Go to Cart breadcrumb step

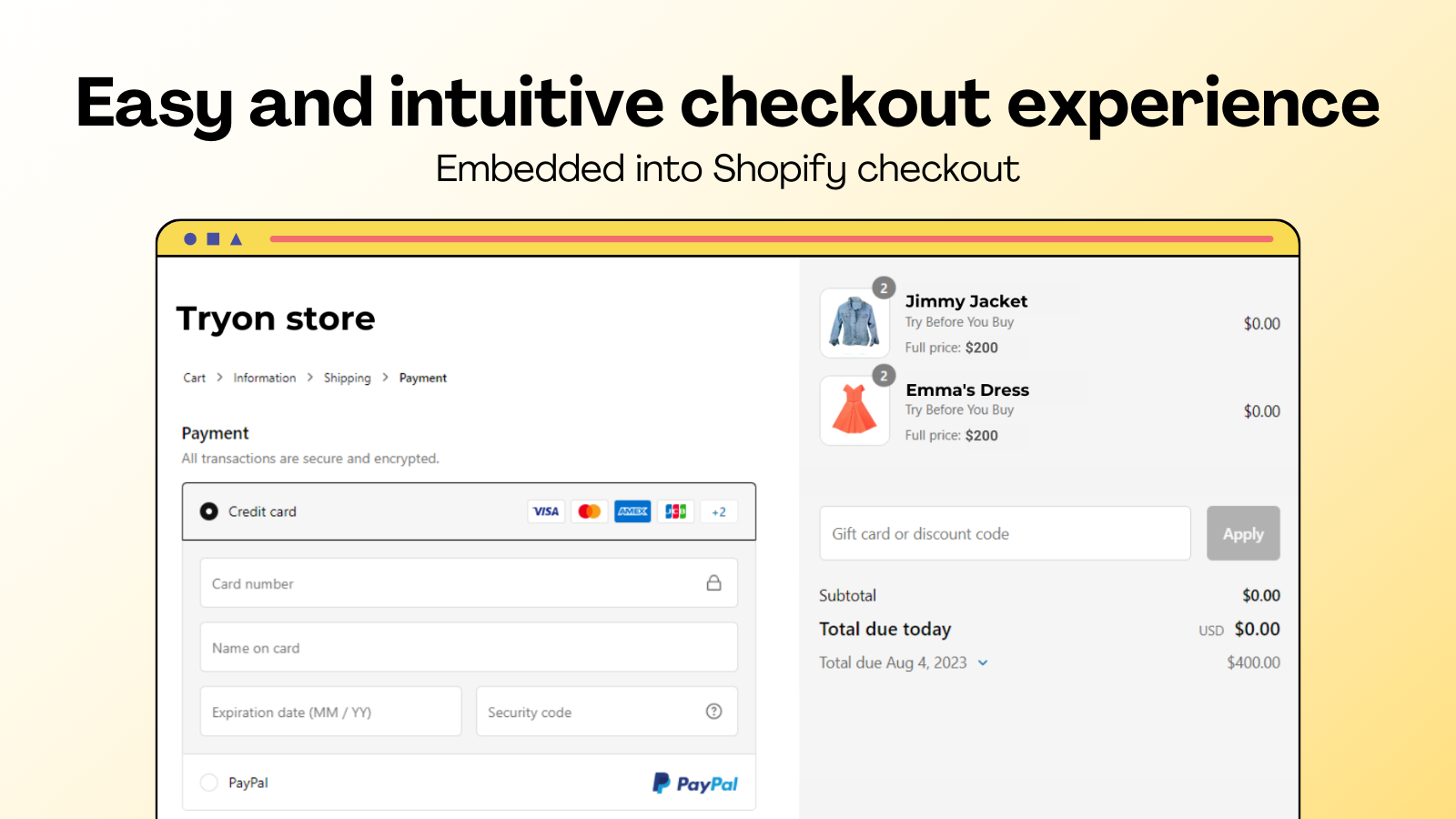point(194,378)
